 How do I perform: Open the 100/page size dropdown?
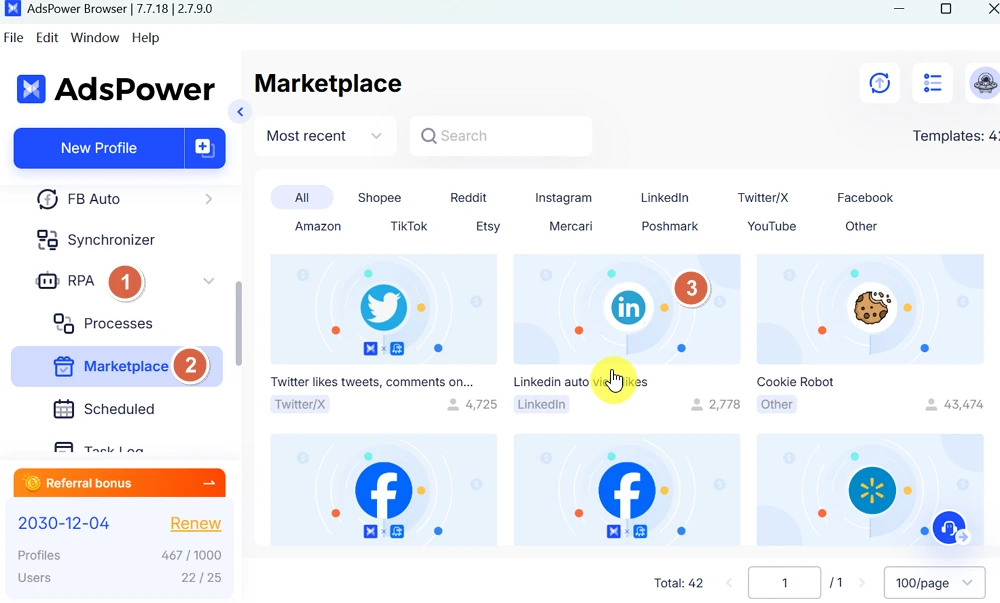coord(934,582)
